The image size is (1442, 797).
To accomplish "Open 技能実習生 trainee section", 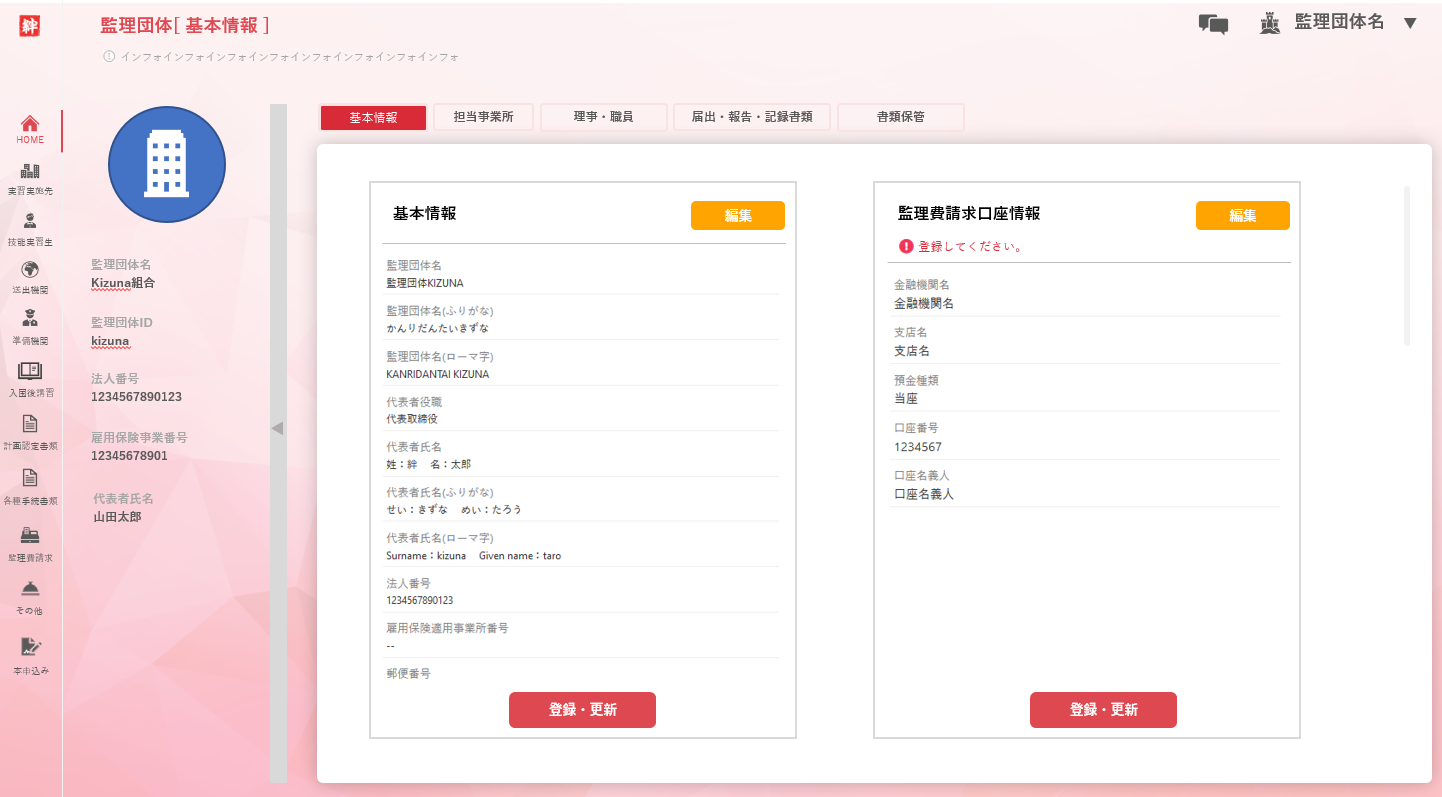I will pyautogui.click(x=30, y=223).
